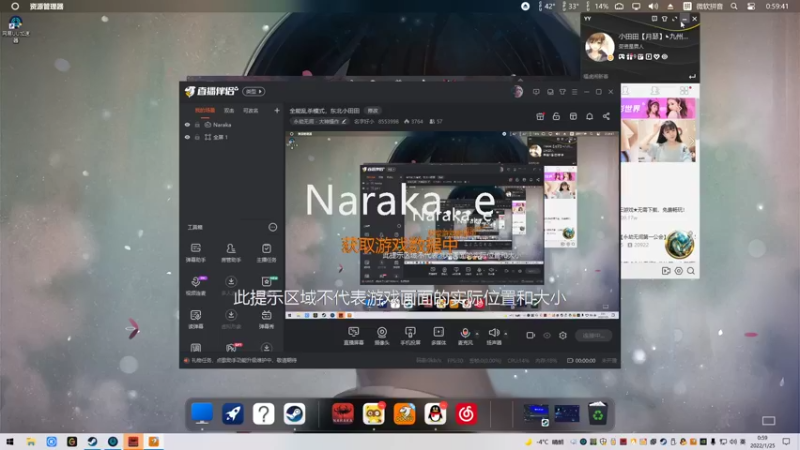Open the notifications bell in the streaming app
The image size is (800, 450).
coord(589,116)
